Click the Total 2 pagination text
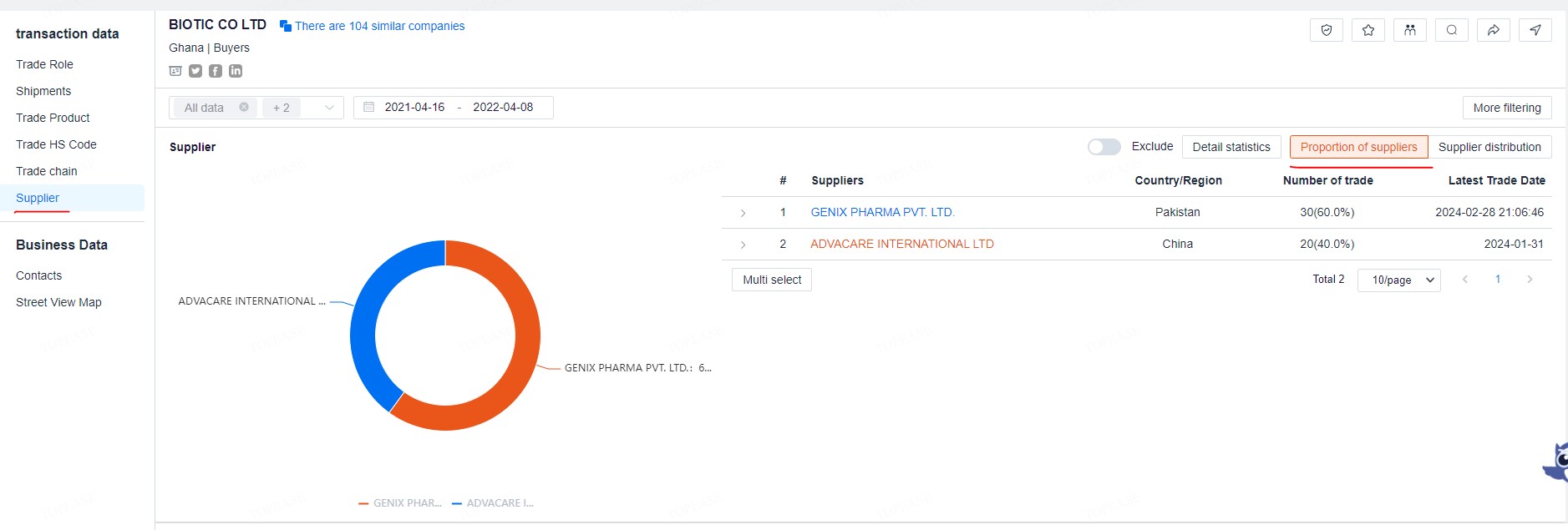The image size is (1568, 530). [1328, 280]
